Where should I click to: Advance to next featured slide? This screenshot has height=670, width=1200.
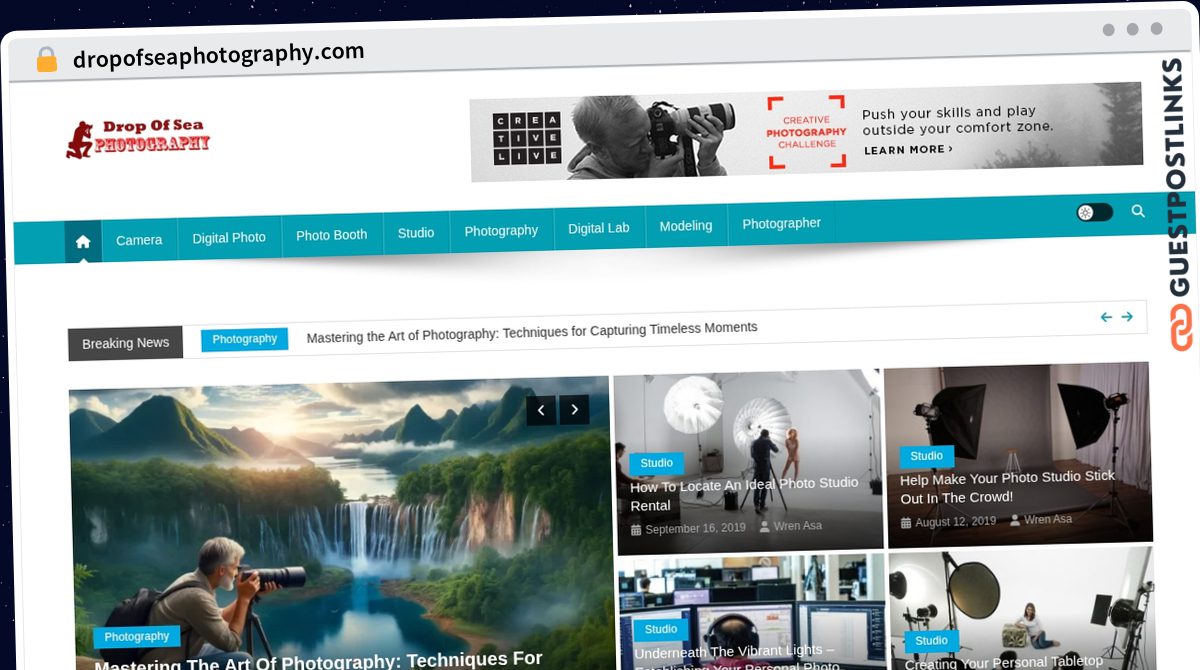point(574,410)
